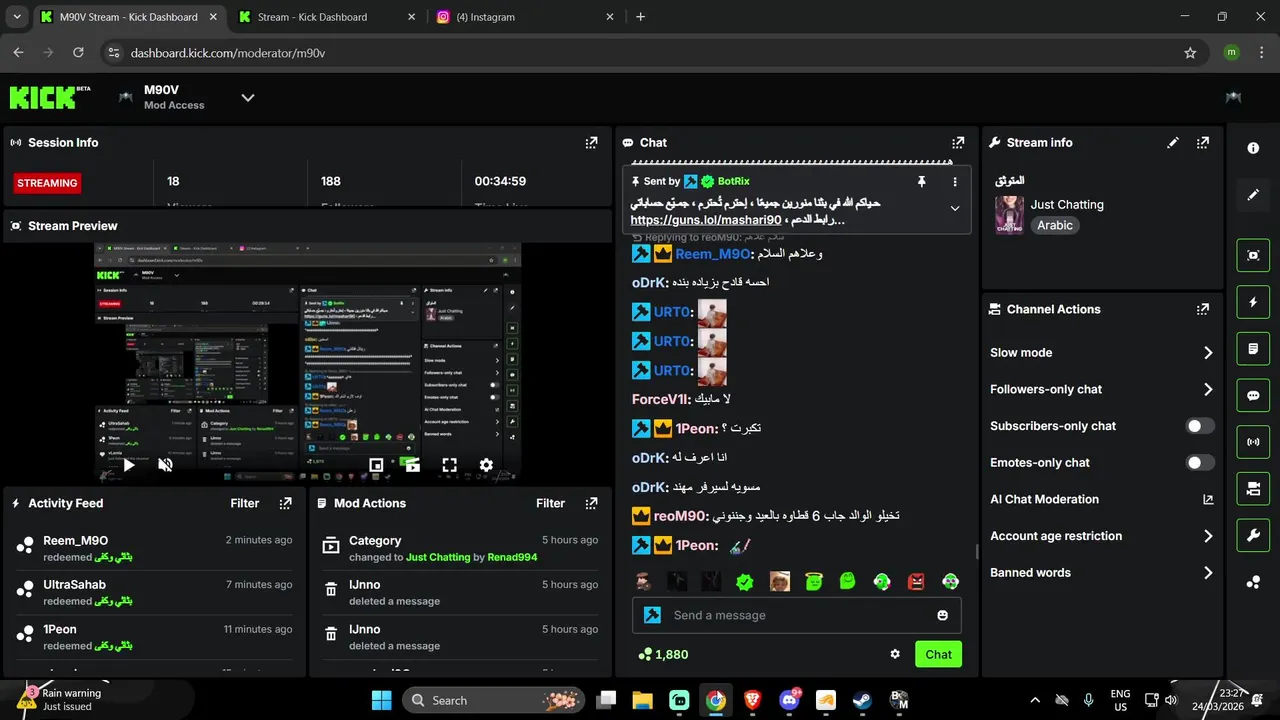Reload the browser page

(80, 53)
